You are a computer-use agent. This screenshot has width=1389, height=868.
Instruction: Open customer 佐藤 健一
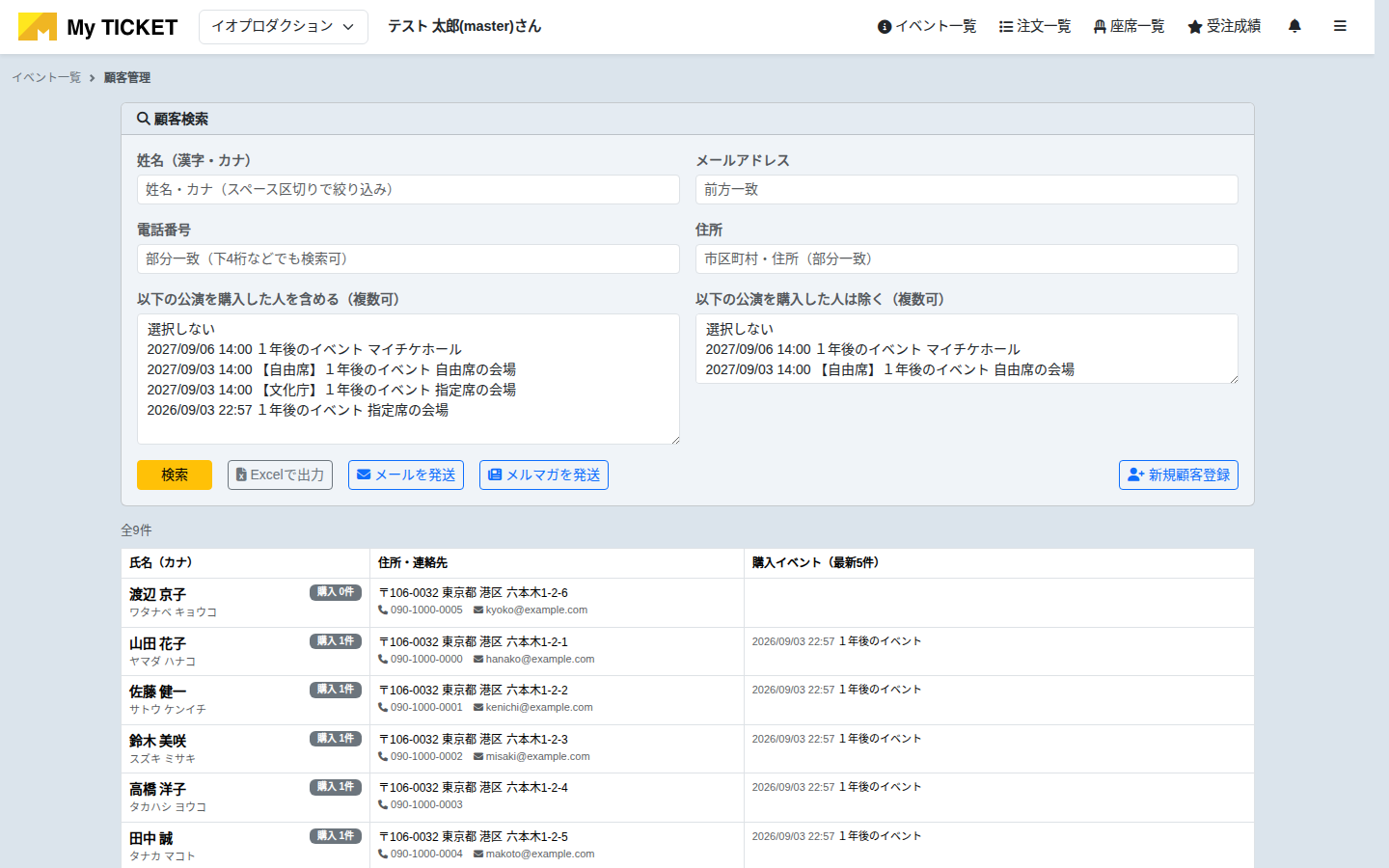[x=157, y=692]
